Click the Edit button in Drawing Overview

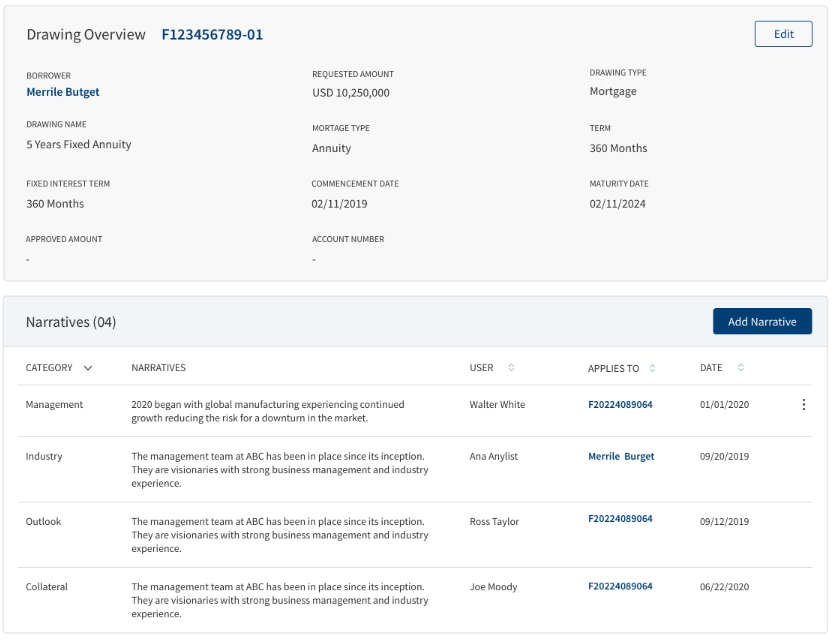[783, 34]
